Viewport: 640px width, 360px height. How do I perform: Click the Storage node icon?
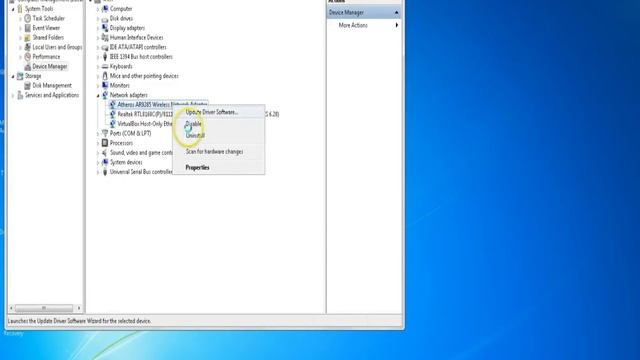coord(20,76)
